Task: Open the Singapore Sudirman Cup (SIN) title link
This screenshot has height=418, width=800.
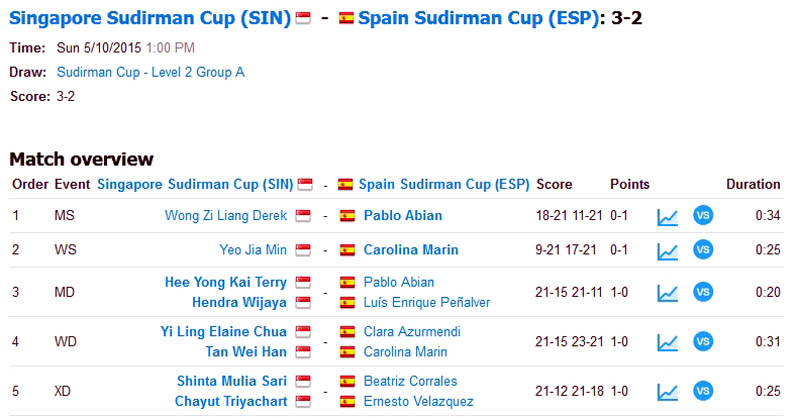Action: pos(150,18)
